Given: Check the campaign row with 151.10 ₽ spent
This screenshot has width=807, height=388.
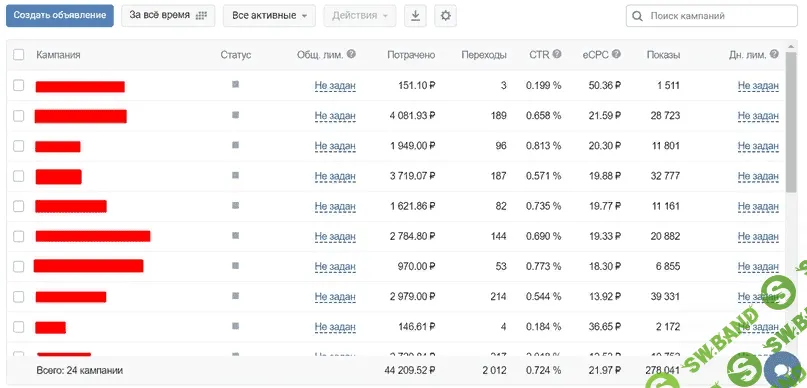Looking at the screenshot, I should tap(19, 85).
